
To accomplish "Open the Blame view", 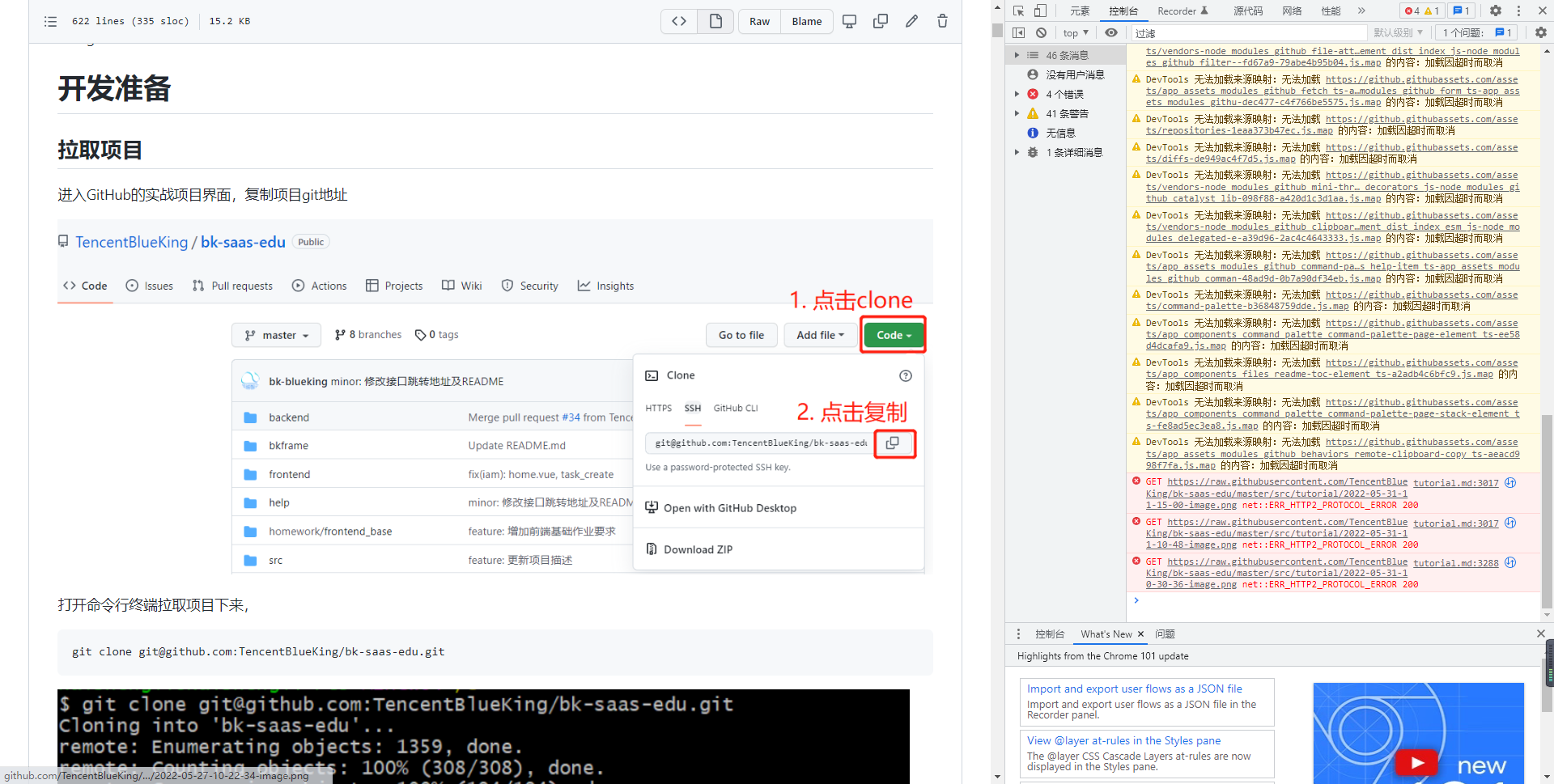I will pyautogui.click(x=806, y=21).
